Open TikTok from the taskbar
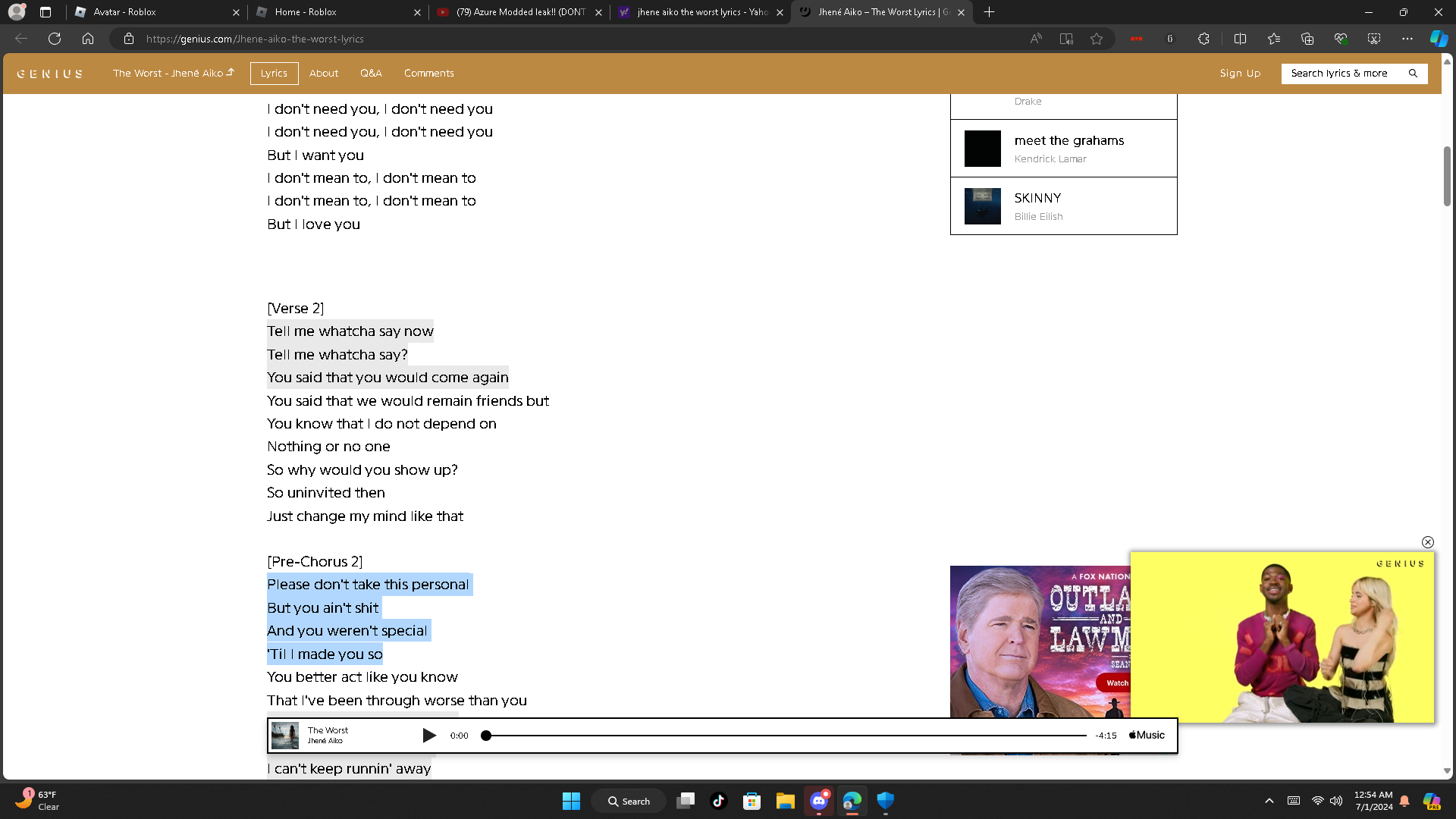The image size is (1456, 819). point(719,801)
